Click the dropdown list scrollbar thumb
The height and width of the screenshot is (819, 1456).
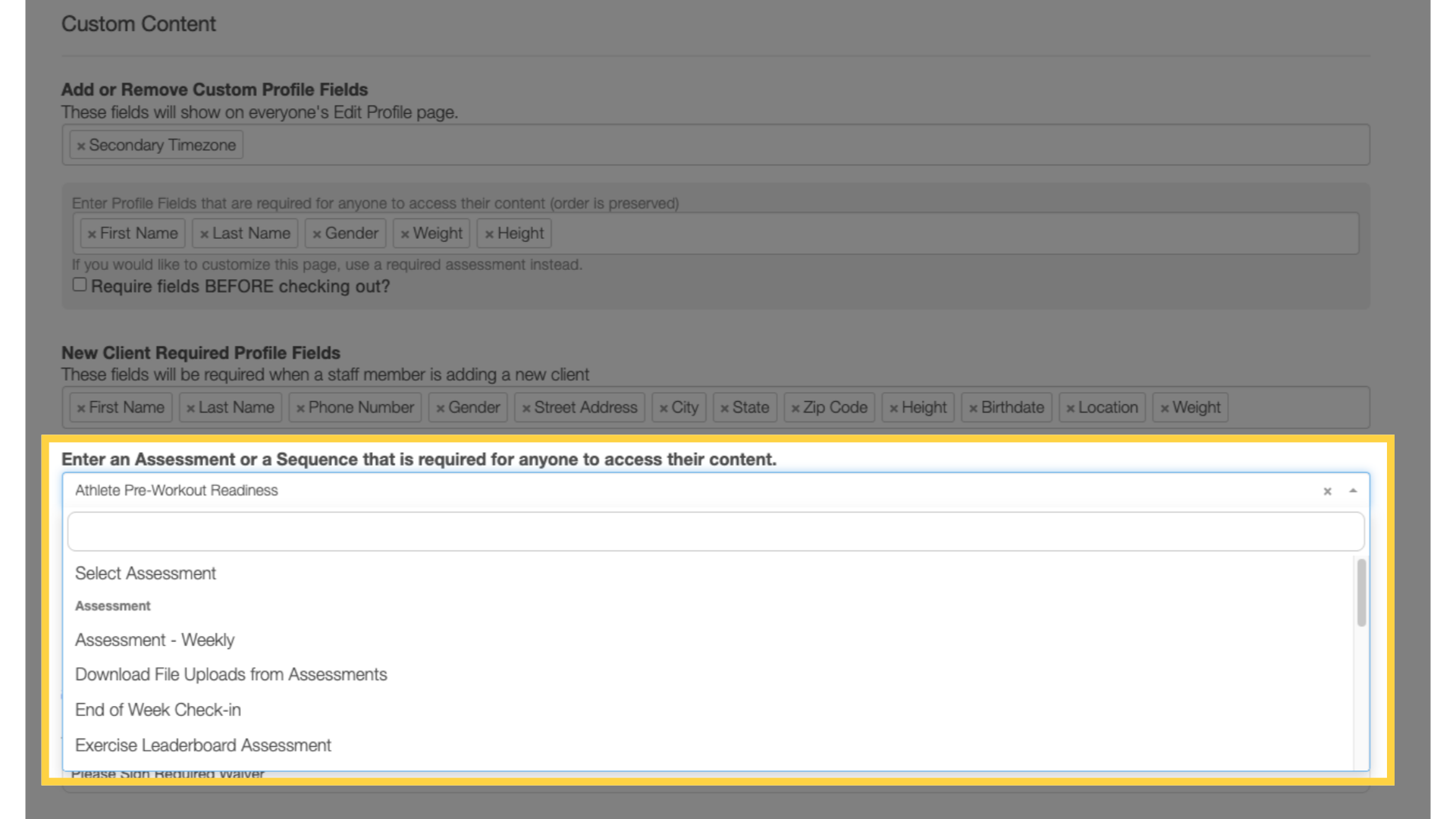(1361, 592)
